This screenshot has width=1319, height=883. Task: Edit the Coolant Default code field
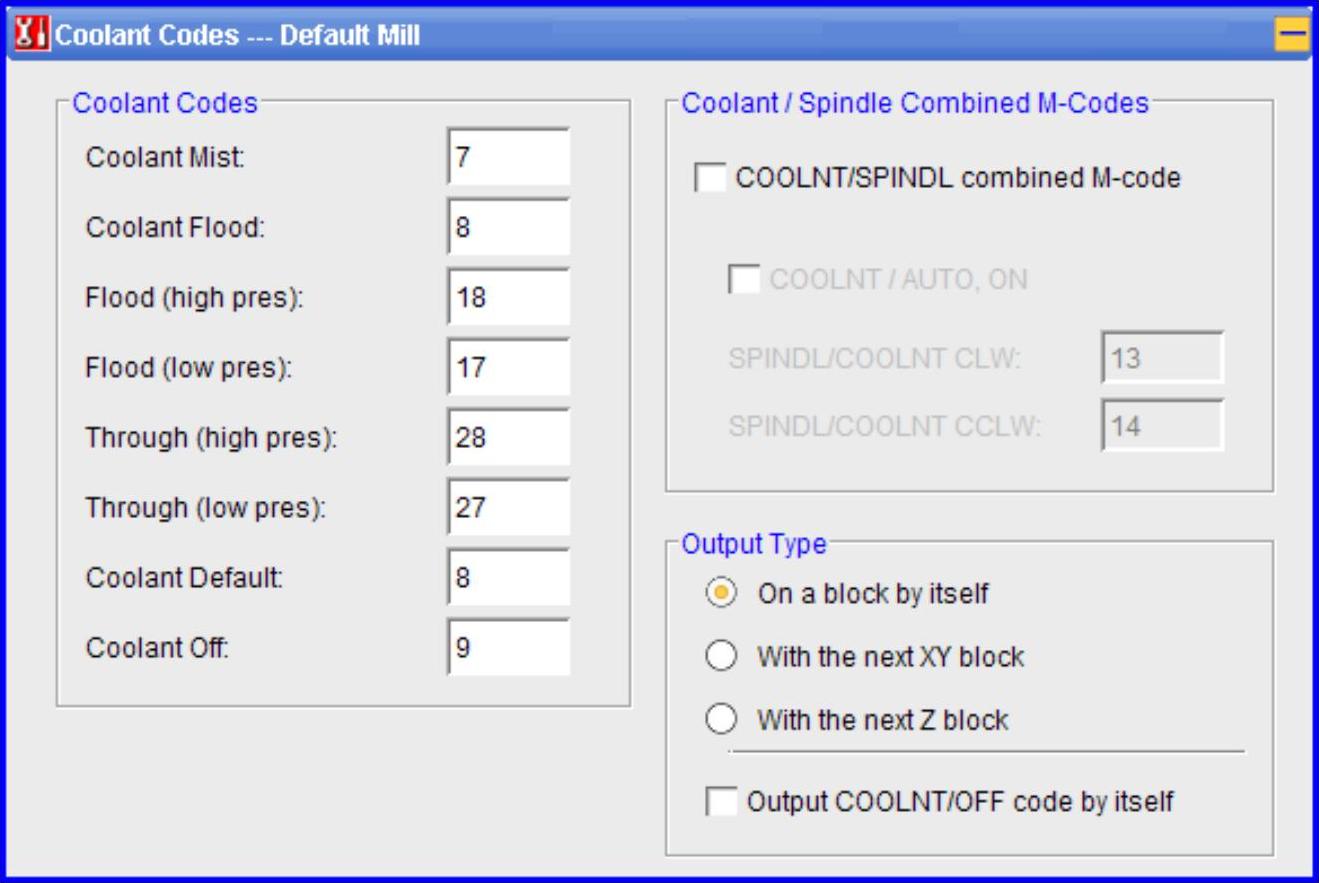pos(509,578)
